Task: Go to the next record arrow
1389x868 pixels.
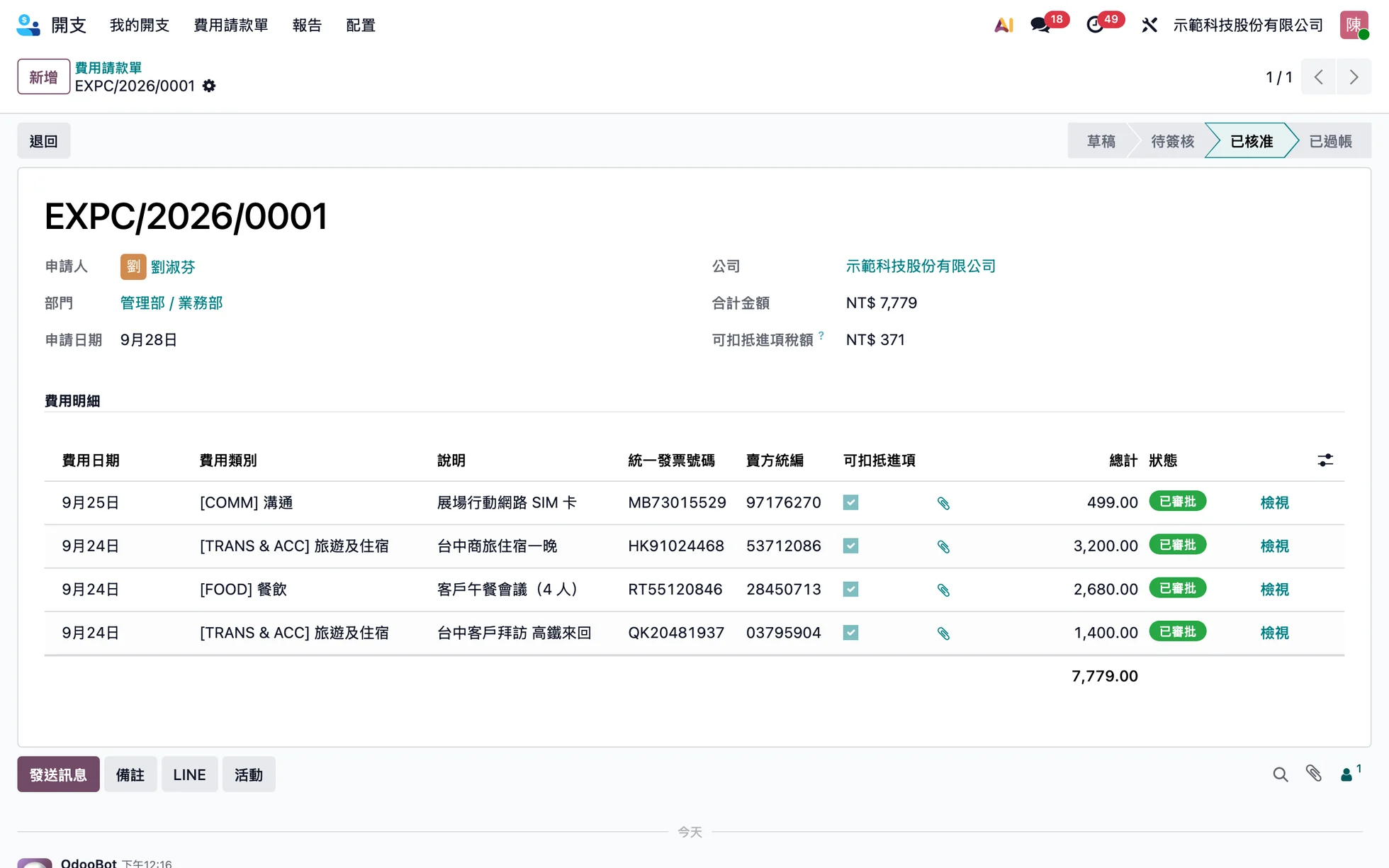Action: coord(1354,77)
